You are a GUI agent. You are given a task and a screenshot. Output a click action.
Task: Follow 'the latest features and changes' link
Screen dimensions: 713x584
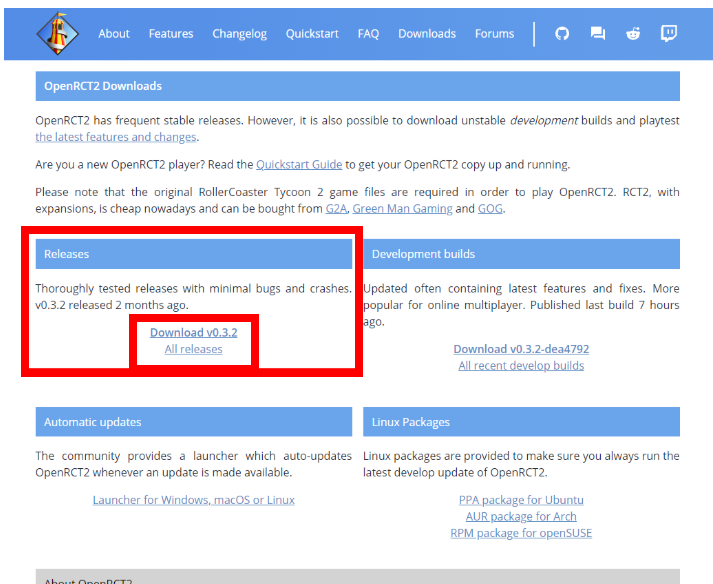116,137
